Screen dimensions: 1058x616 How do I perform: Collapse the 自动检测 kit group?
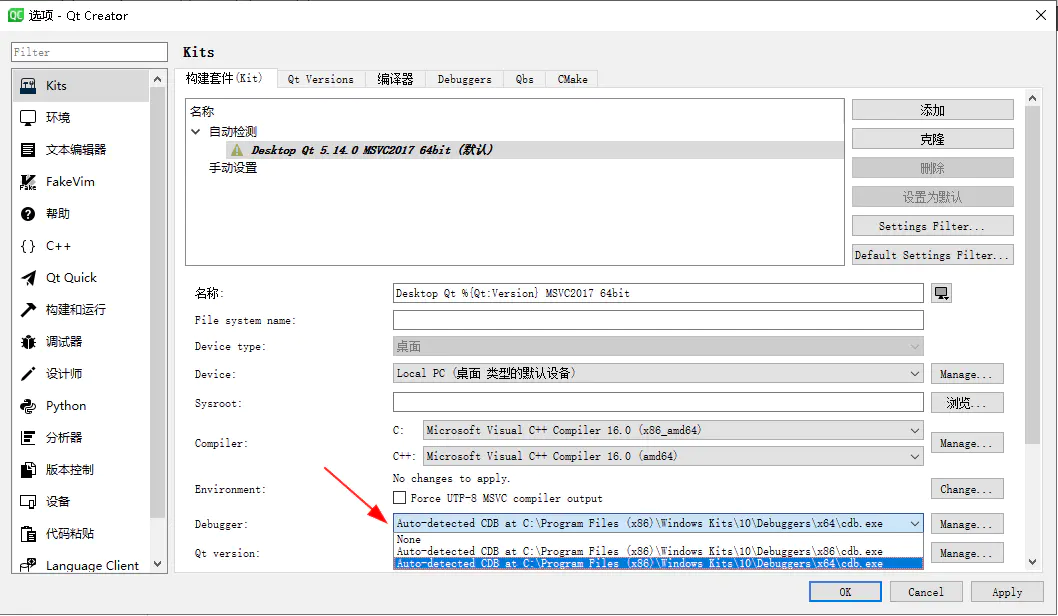[x=195, y=131]
